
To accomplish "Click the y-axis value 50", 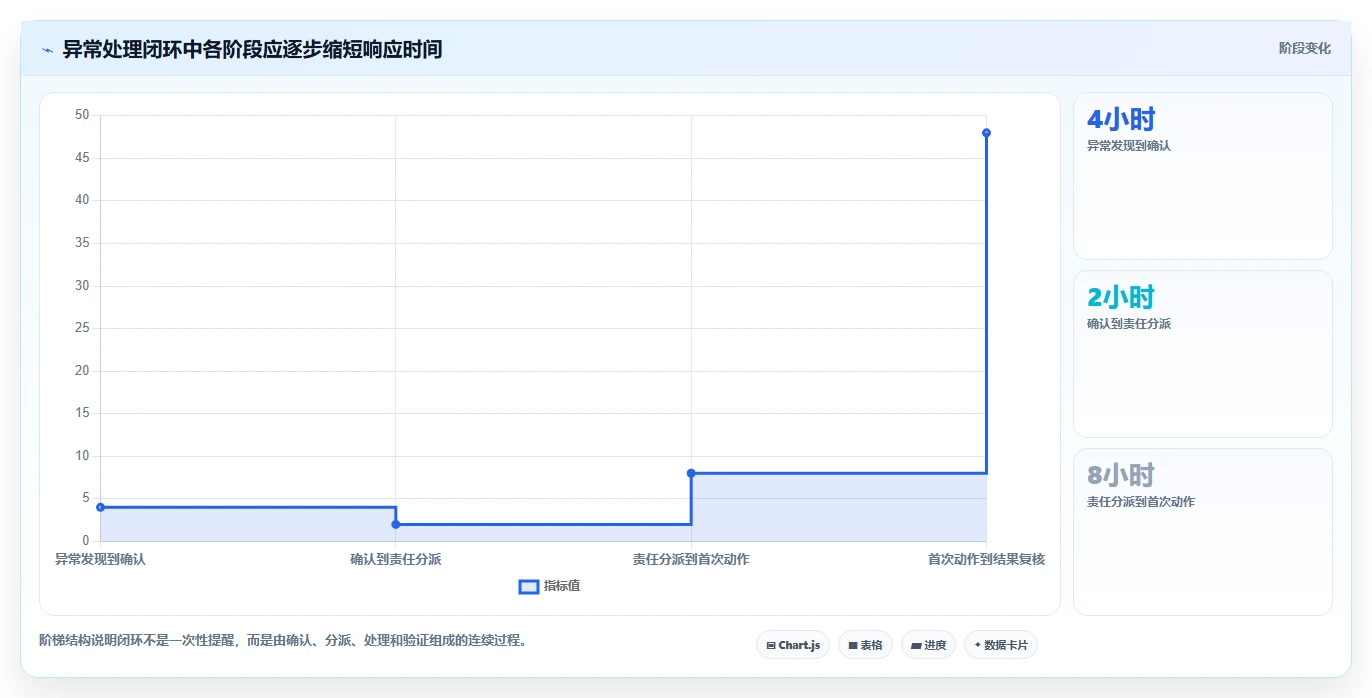I will 82,115.
